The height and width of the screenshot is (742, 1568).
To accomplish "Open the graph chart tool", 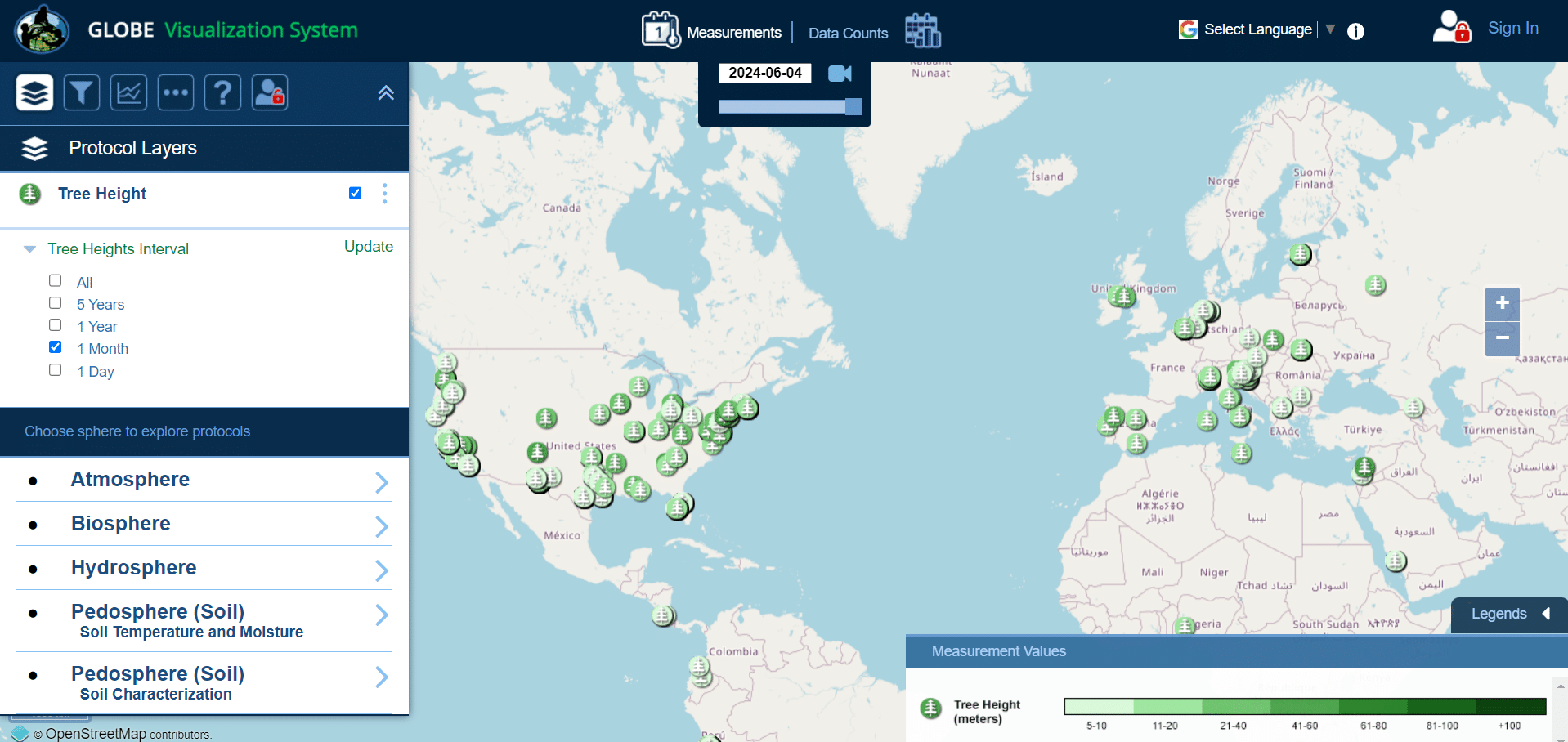I will click(x=128, y=92).
